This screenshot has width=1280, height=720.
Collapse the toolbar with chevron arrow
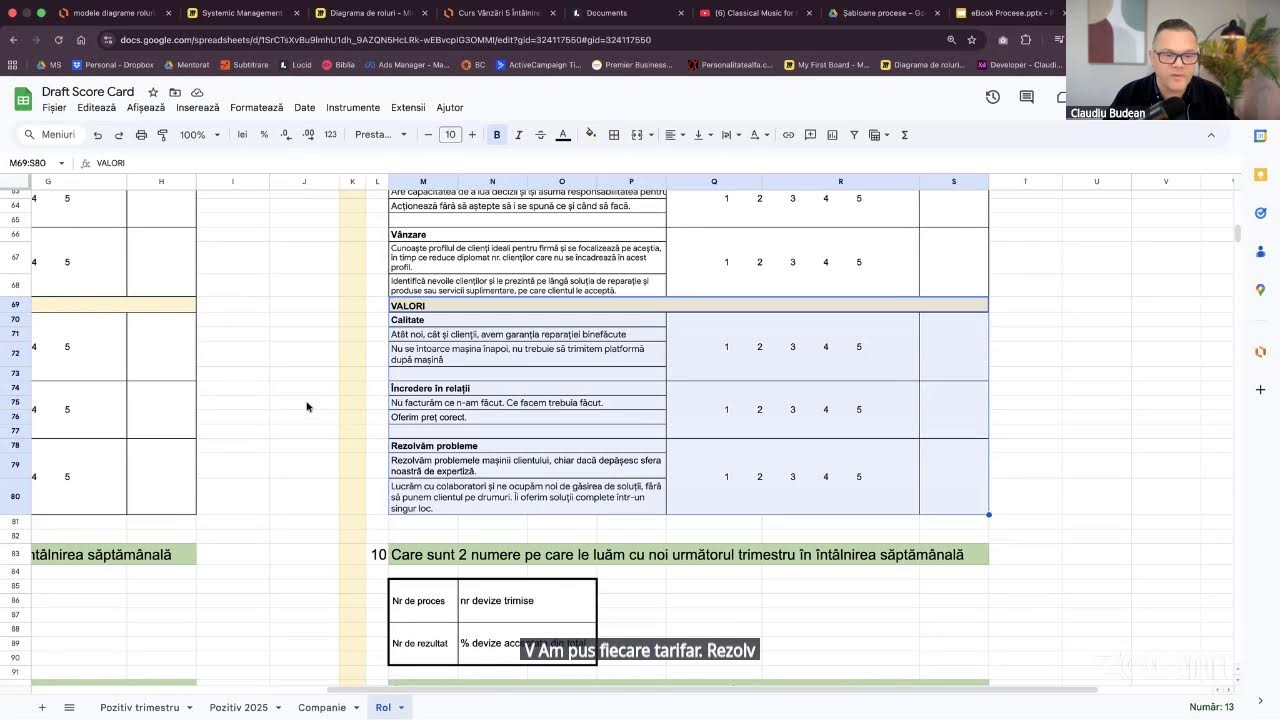(x=1211, y=135)
